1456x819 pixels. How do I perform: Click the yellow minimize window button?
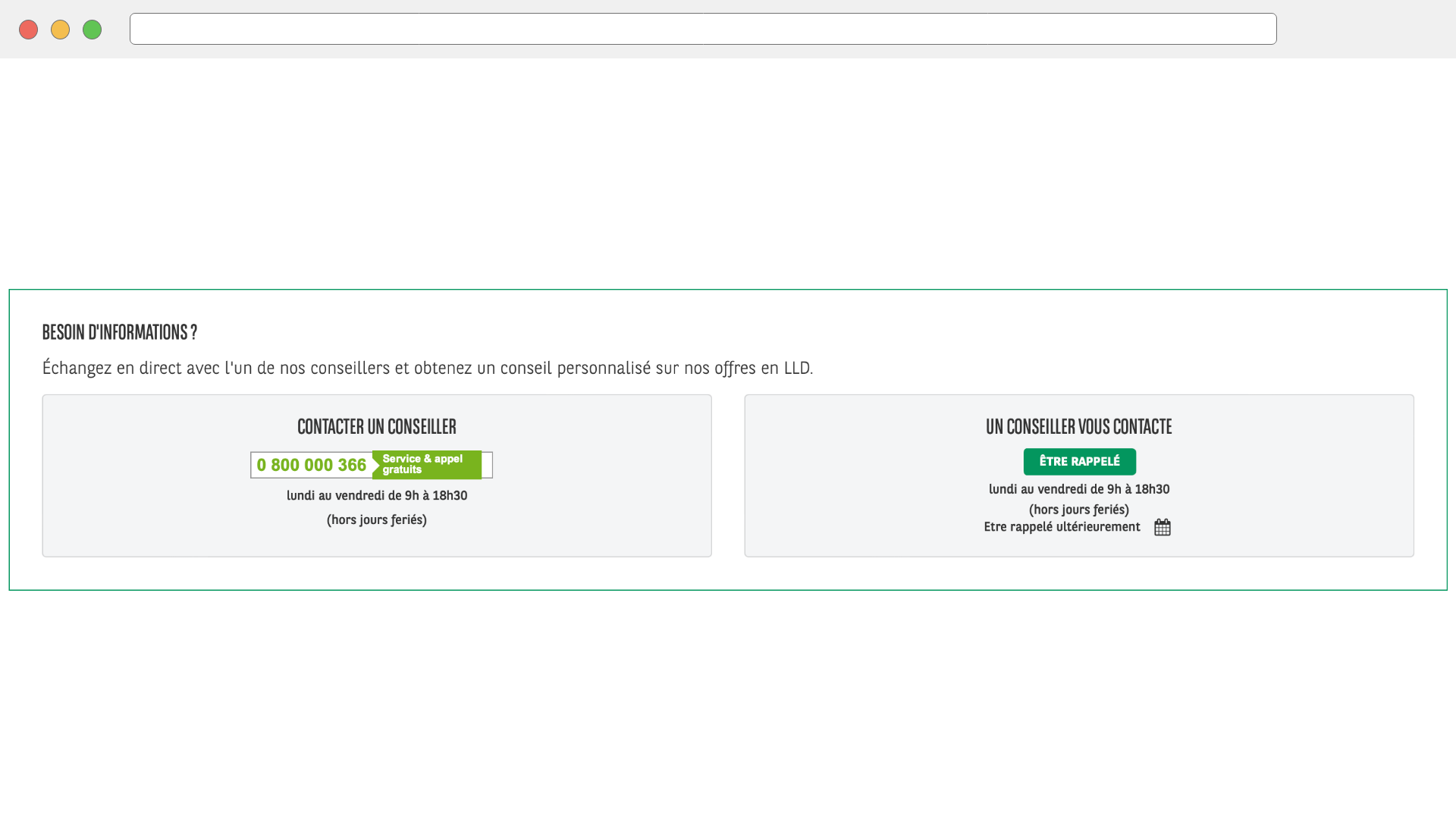click(60, 30)
